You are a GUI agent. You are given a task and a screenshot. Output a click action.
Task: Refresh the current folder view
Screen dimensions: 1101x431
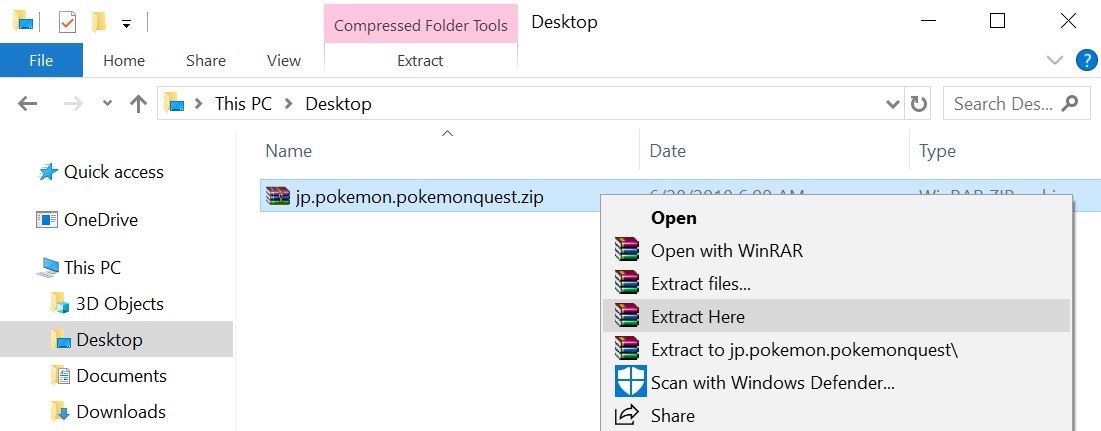point(918,104)
